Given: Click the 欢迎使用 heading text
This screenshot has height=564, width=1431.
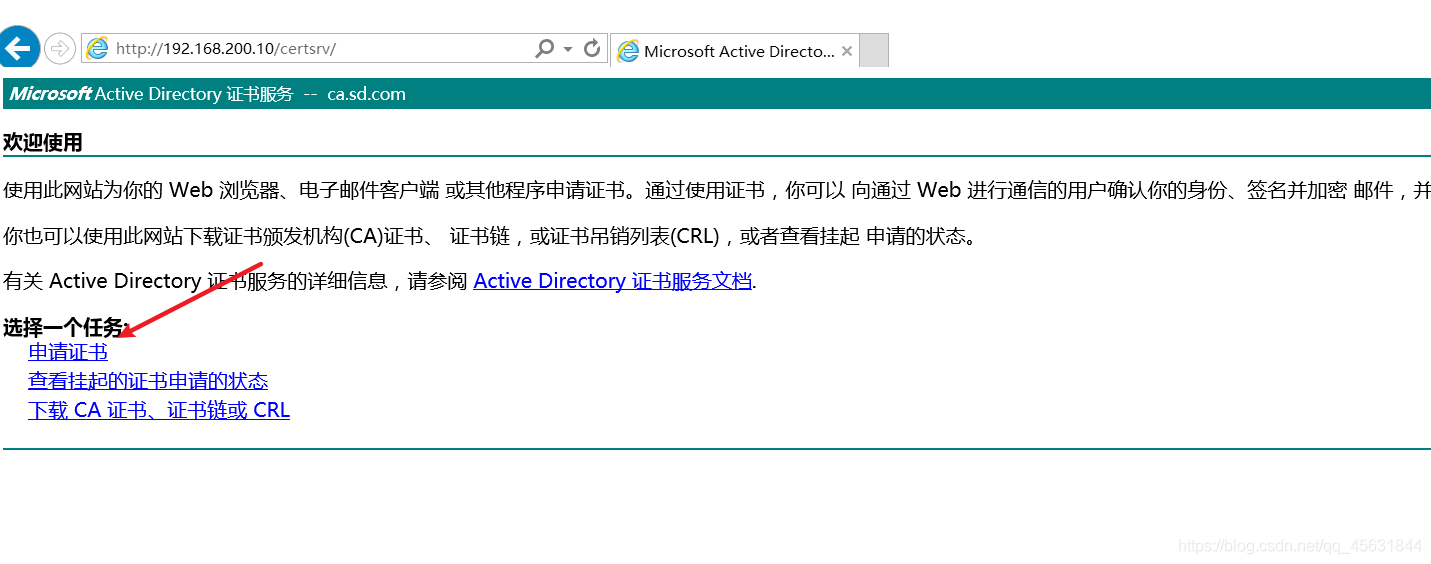Looking at the screenshot, I should pyautogui.click(x=43, y=143).
